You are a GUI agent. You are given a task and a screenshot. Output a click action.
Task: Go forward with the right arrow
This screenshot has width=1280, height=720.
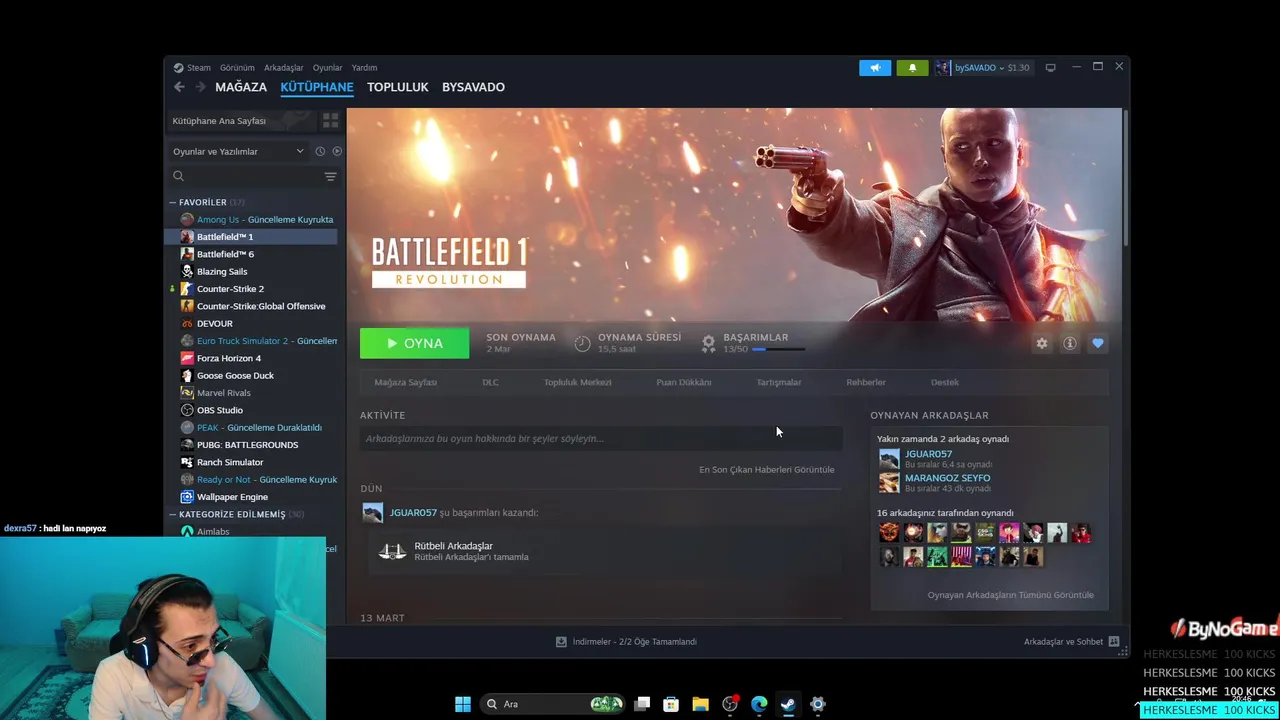pos(200,87)
